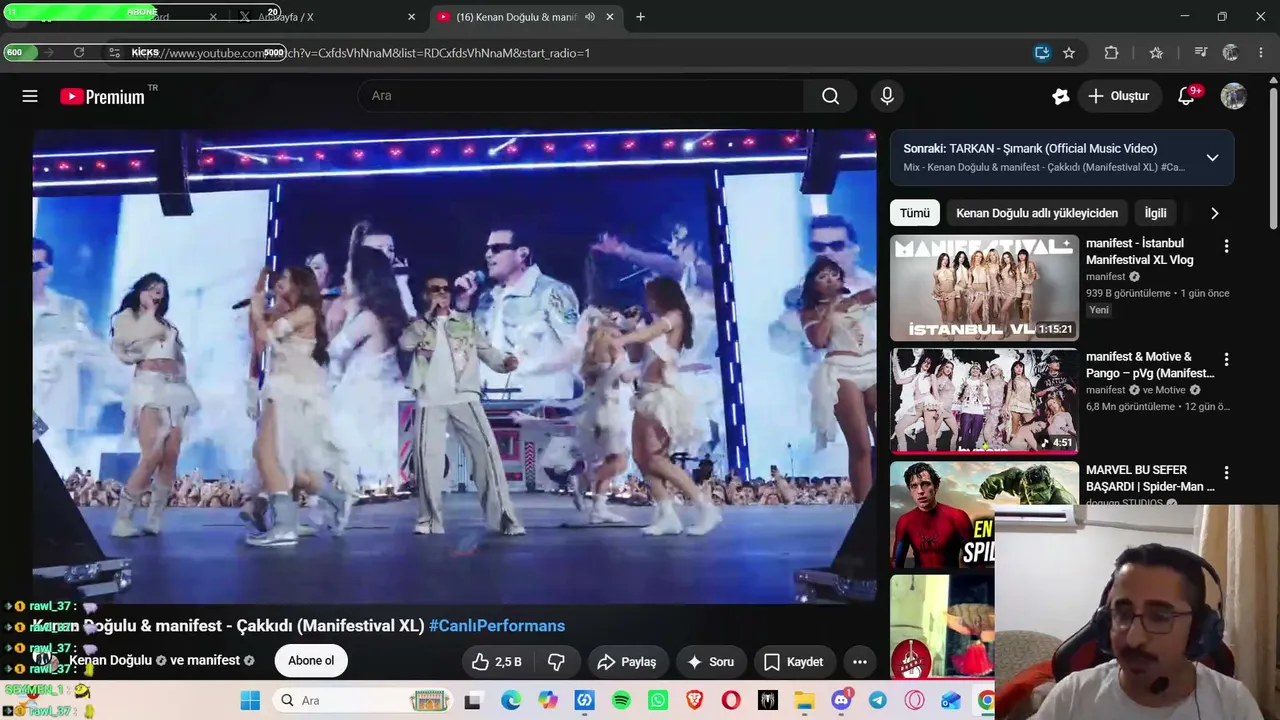Open the Windows Start menu
The width and height of the screenshot is (1280, 720).
pyautogui.click(x=250, y=701)
